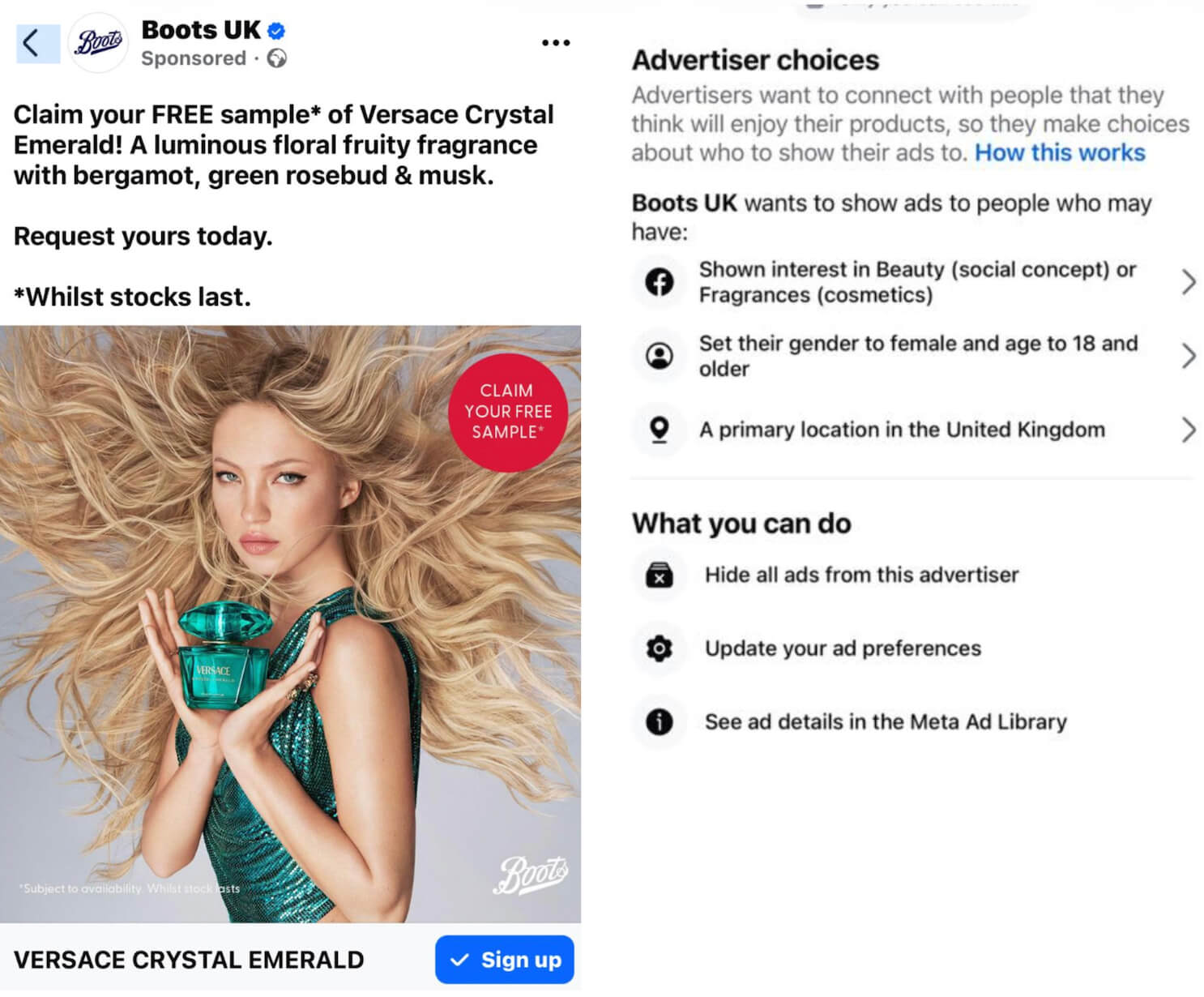1204x997 pixels.
Task: Click the globe public audience icon
Action: [x=277, y=58]
